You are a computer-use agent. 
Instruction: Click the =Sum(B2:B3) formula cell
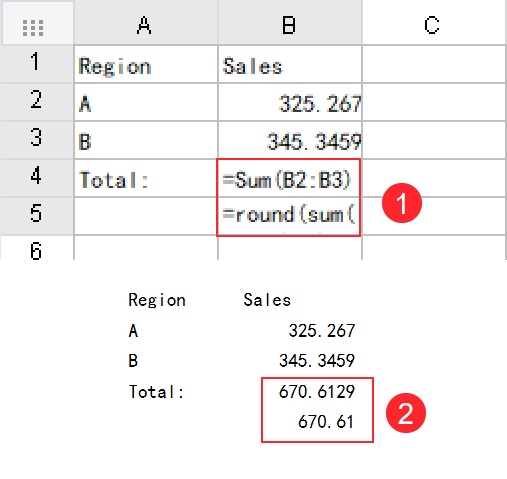[x=289, y=178]
